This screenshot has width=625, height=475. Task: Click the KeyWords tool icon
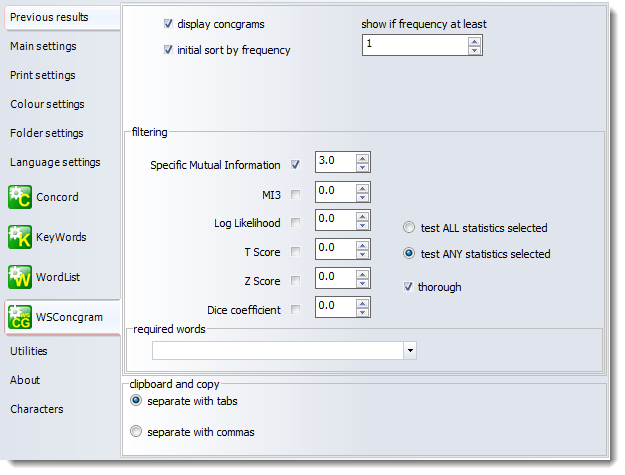[x=20, y=237]
